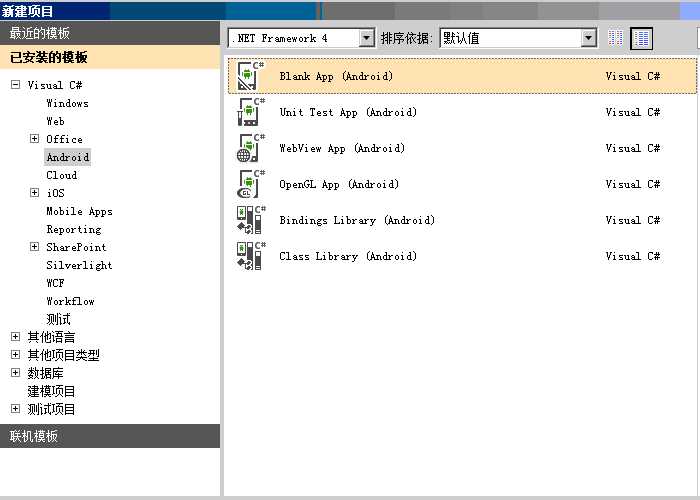Expand the 测试项目 node

click(16, 408)
